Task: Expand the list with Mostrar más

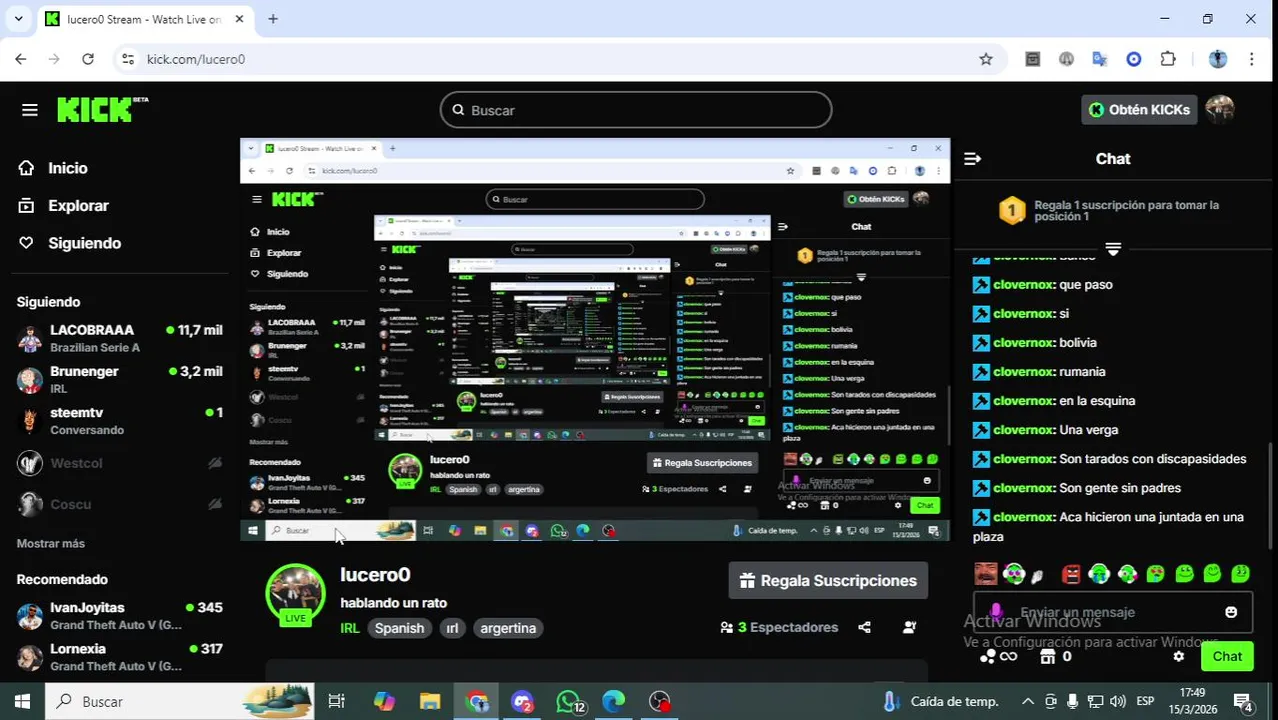Action: pyautogui.click(x=50, y=543)
